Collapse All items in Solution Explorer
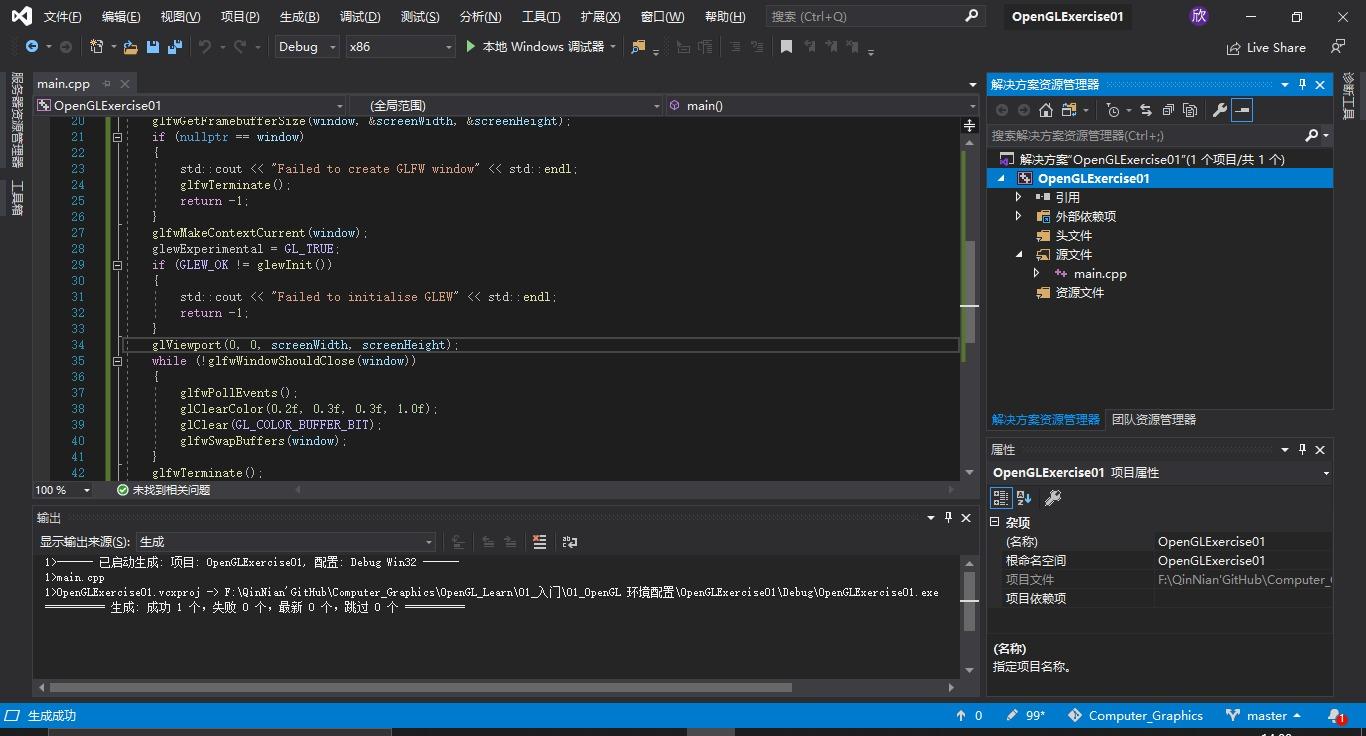Image resolution: width=1366 pixels, height=736 pixels. tap(1170, 110)
